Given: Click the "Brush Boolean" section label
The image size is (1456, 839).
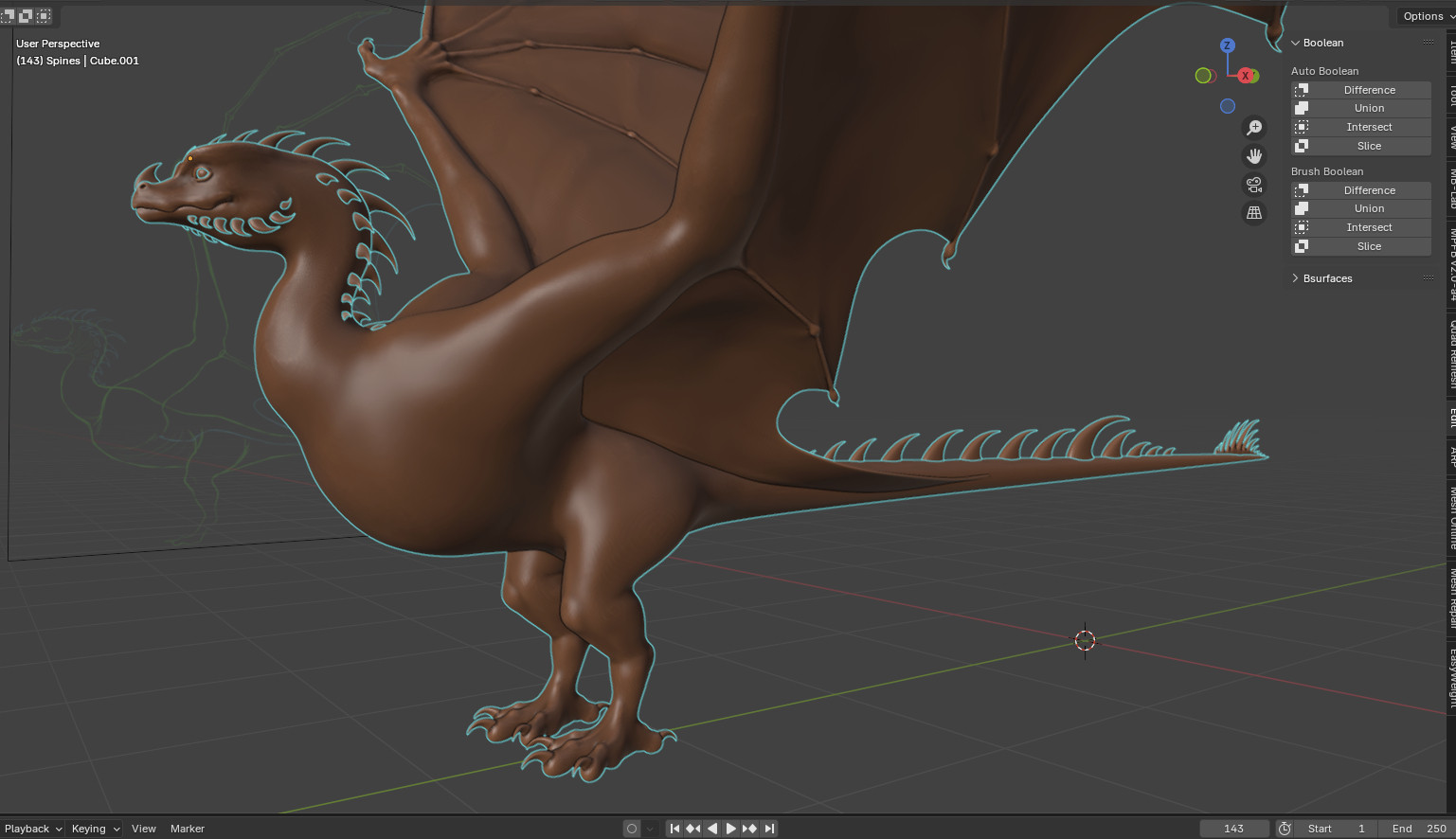Looking at the screenshot, I should [1327, 171].
